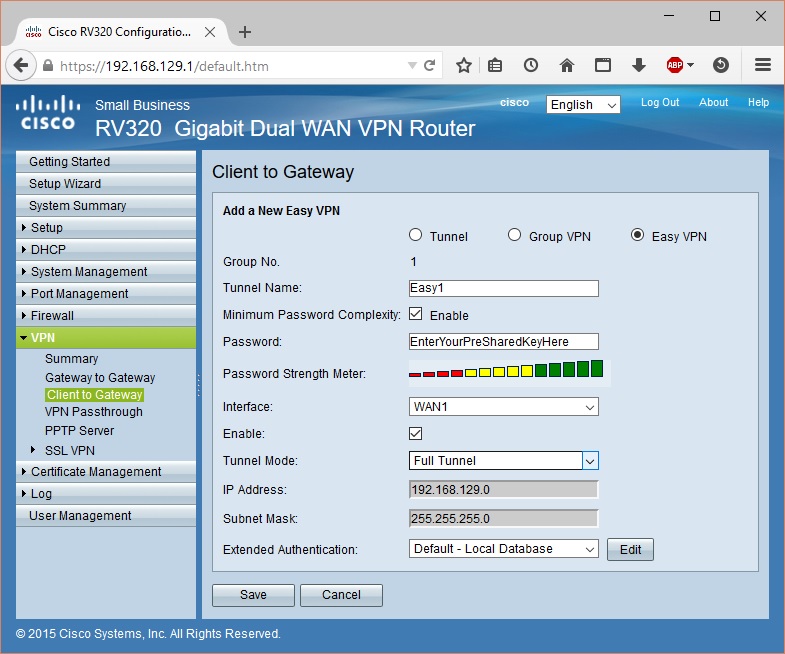Click the browser address bar URL
Screen dimensions: 785x654
coord(164,66)
